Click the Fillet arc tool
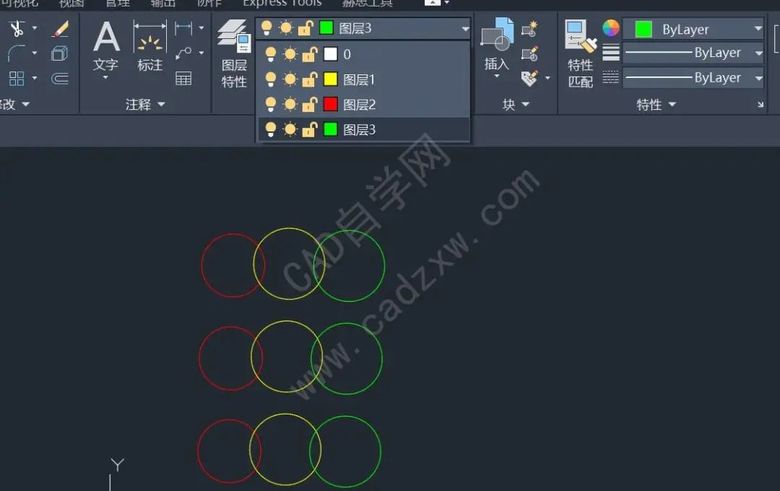The image size is (780, 491). coord(16,53)
